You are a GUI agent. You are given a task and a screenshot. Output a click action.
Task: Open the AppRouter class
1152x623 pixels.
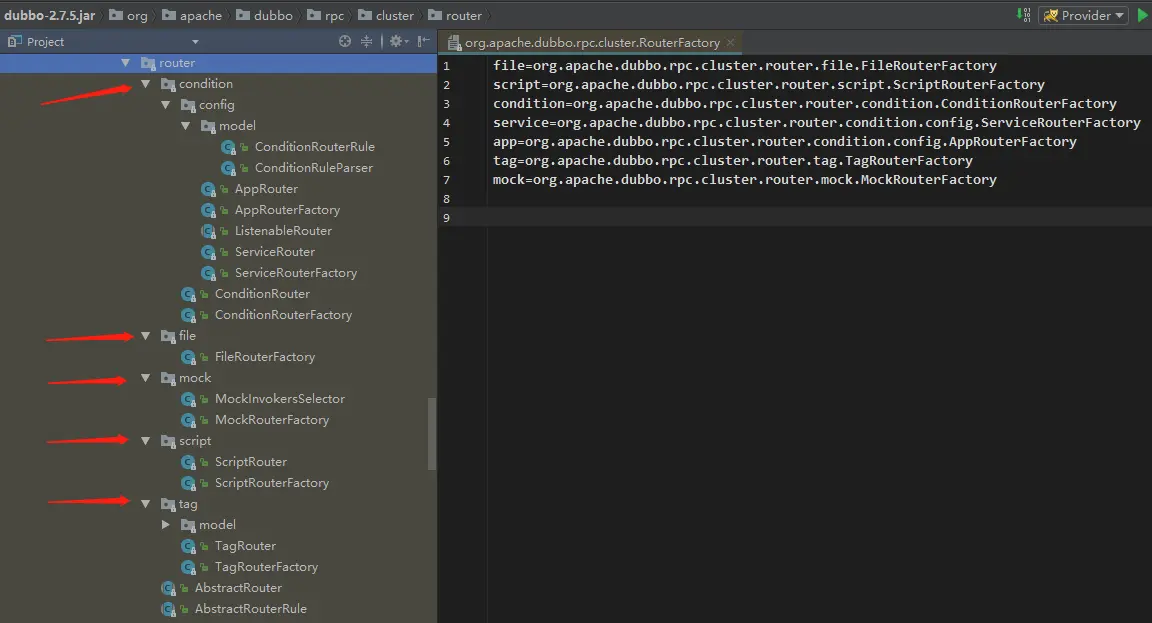[266, 189]
